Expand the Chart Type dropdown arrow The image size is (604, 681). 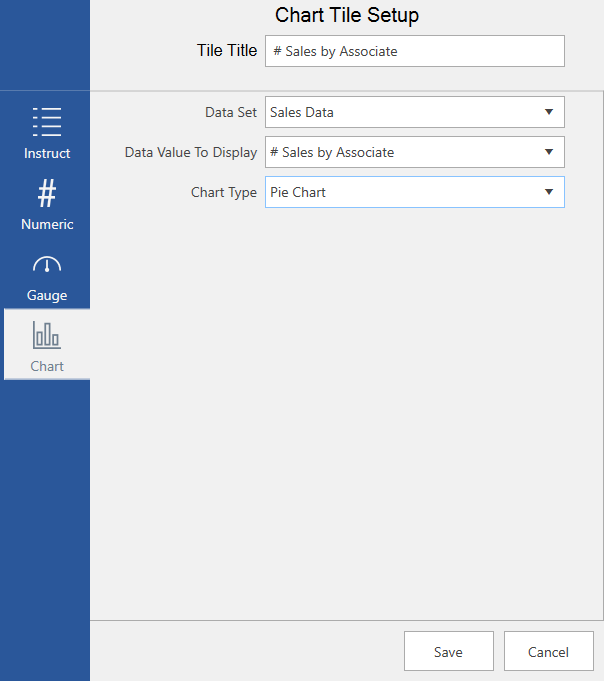tap(549, 192)
